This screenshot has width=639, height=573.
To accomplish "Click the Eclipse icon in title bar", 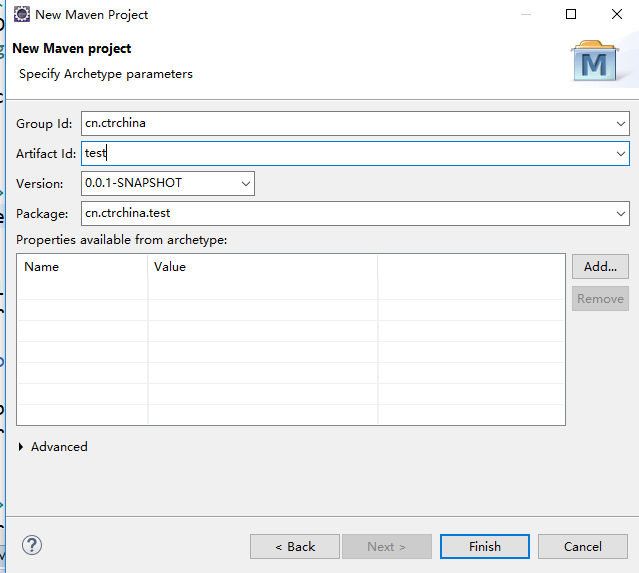I will click(22, 14).
